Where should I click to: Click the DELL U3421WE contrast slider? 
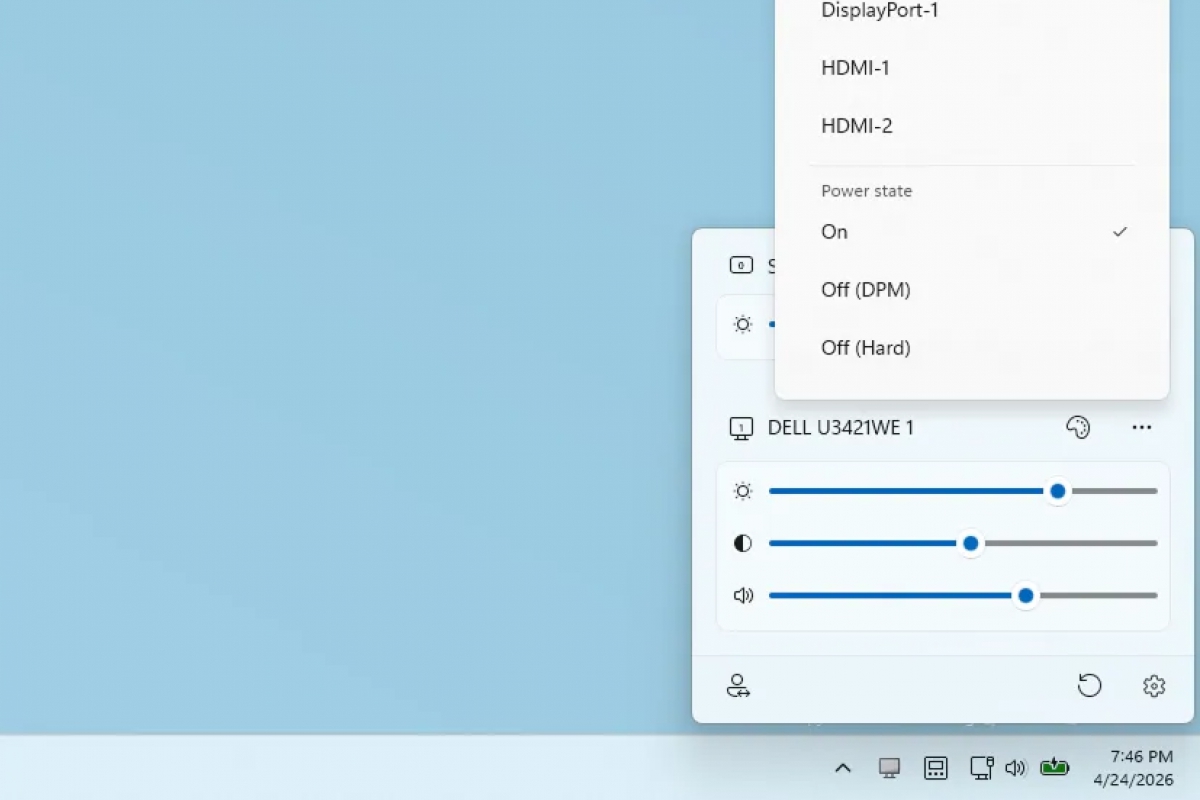pyautogui.click(x=963, y=543)
